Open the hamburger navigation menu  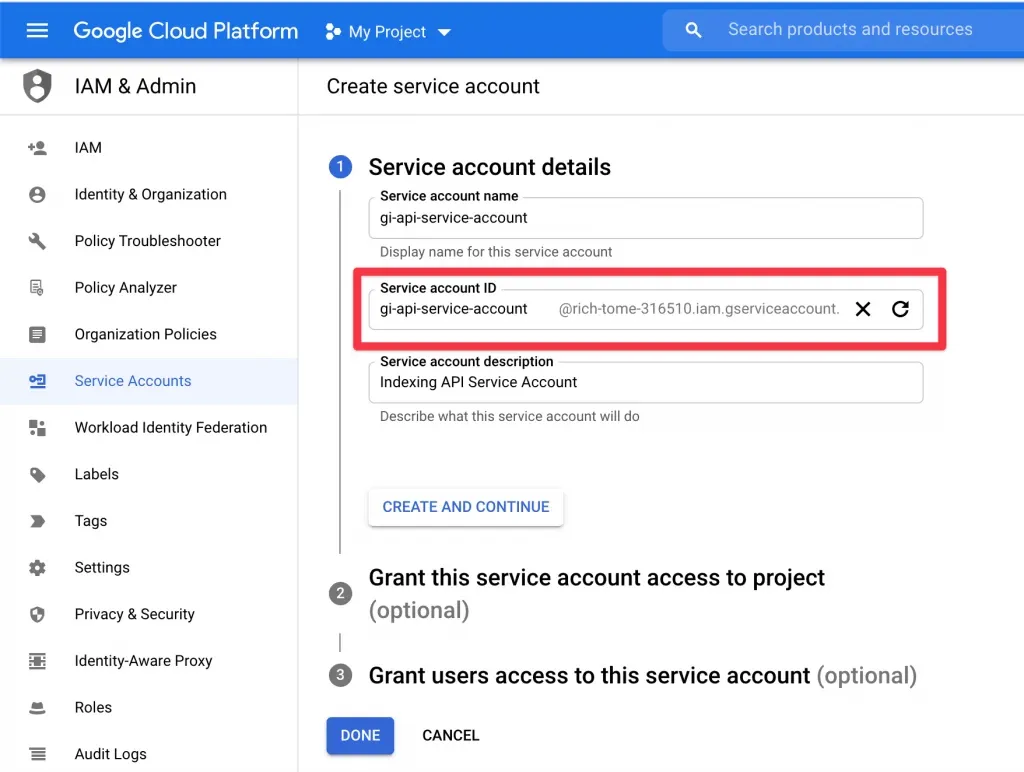tap(37, 31)
